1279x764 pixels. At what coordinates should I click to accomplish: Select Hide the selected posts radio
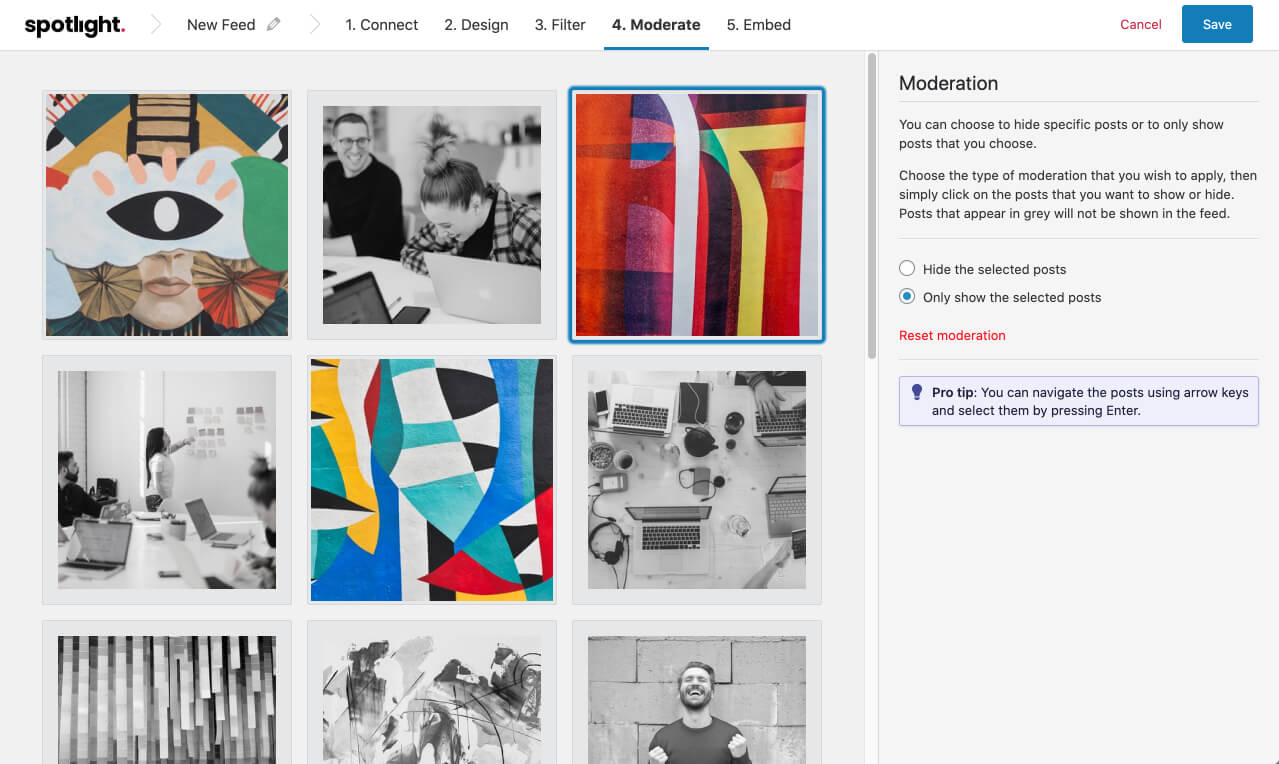click(x=907, y=269)
